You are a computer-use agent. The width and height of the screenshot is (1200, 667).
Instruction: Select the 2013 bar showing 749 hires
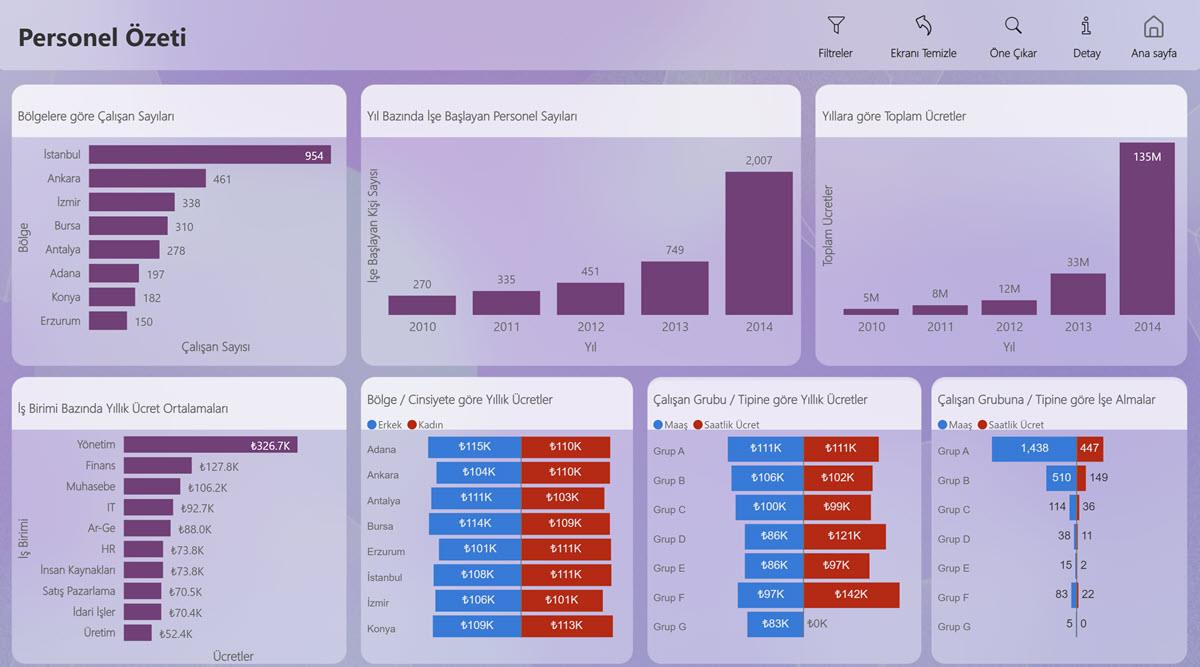pos(675,288)
